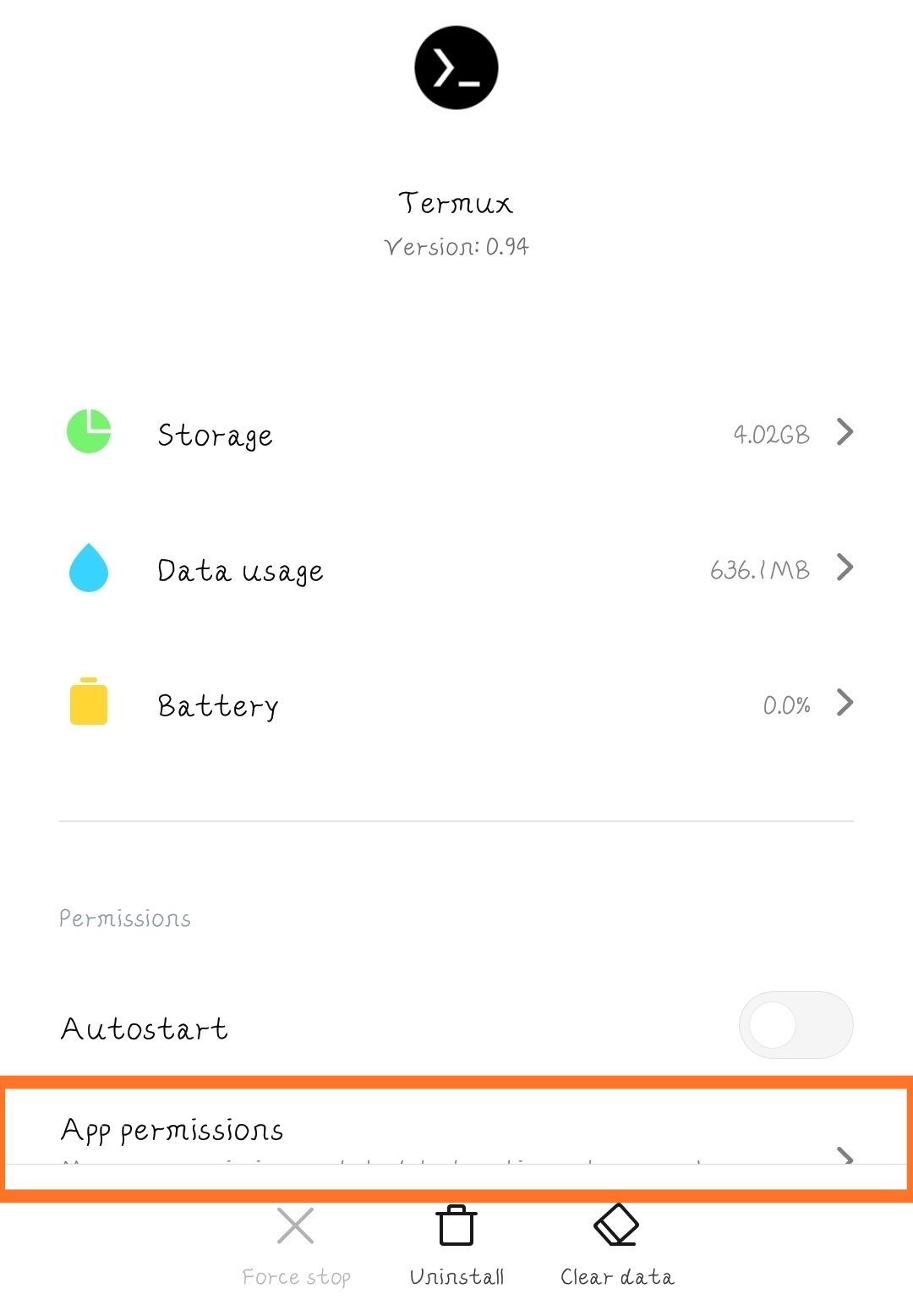The width and height of the screenshot is (913, 1316).
Task: Open Data usage using its arrow
Action: pos(845,568)
